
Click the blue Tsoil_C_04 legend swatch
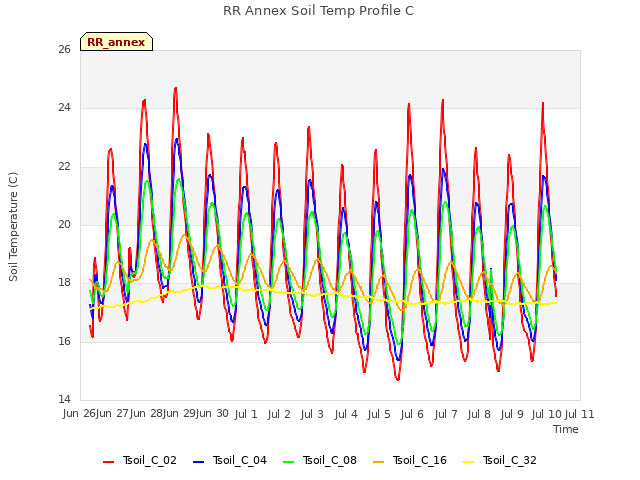click(198, 462)
